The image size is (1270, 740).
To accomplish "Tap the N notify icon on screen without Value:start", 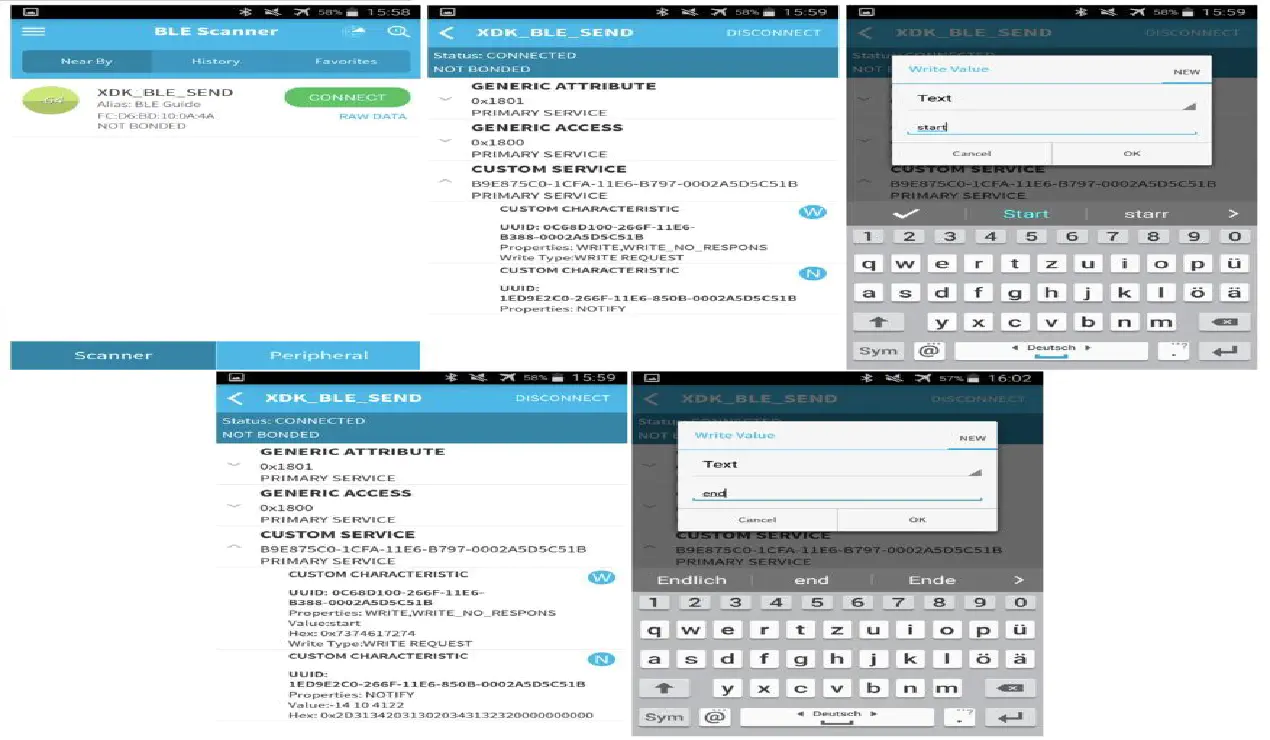I will coord(812,274).
